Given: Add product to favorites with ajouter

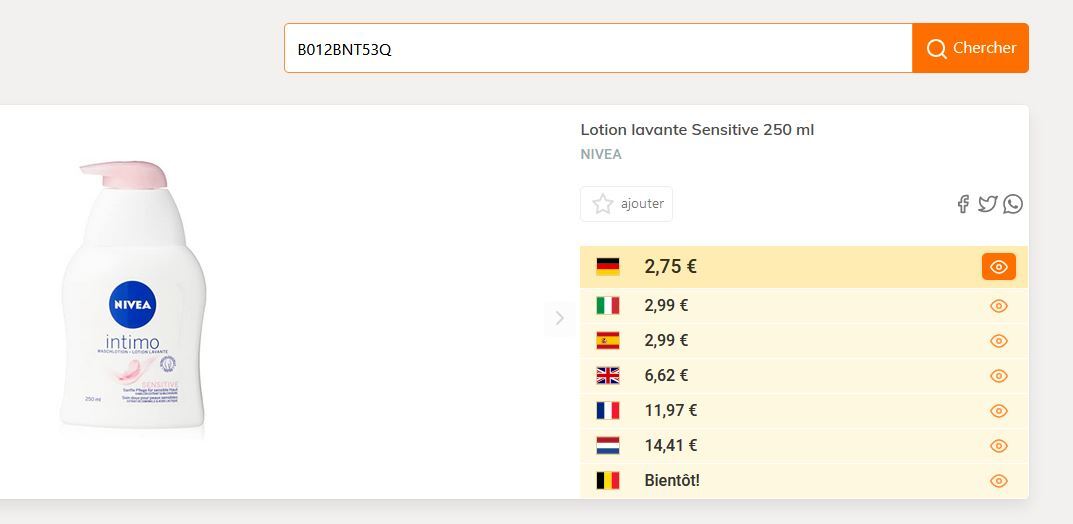Looking at the screenshot, I should click(627, 204).
